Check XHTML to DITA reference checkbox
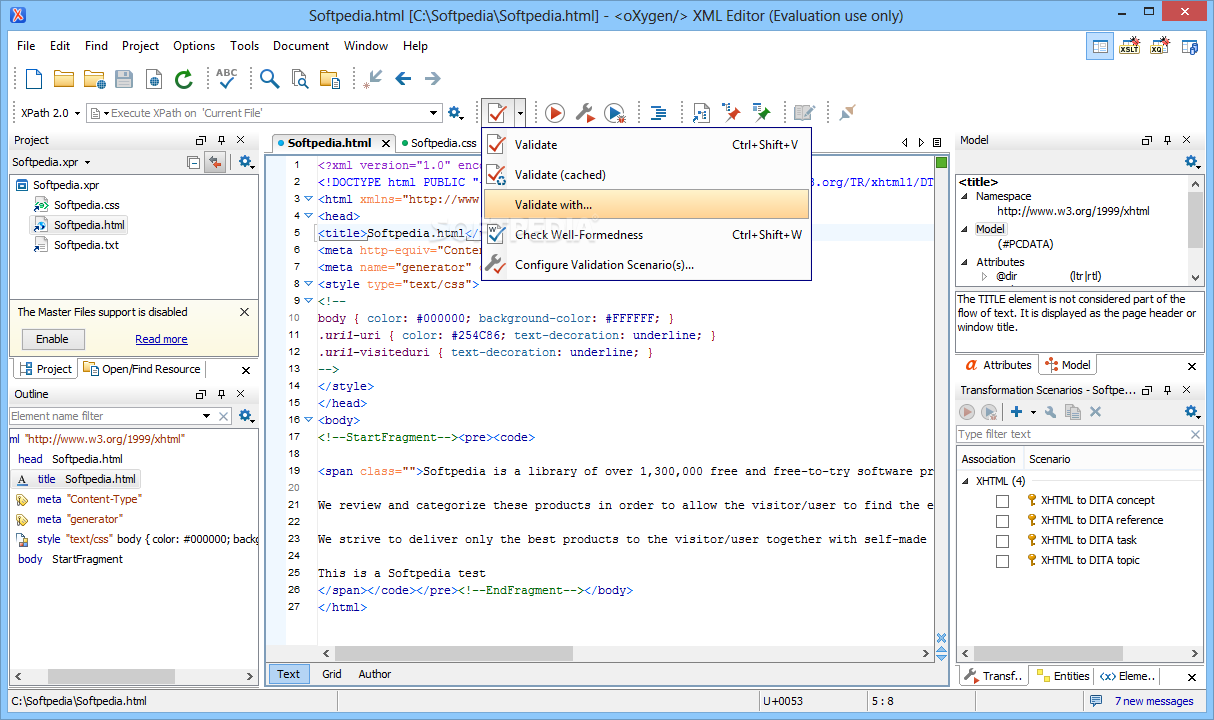The height and width of the screenshot is (720, 1214). (1002, 520)
